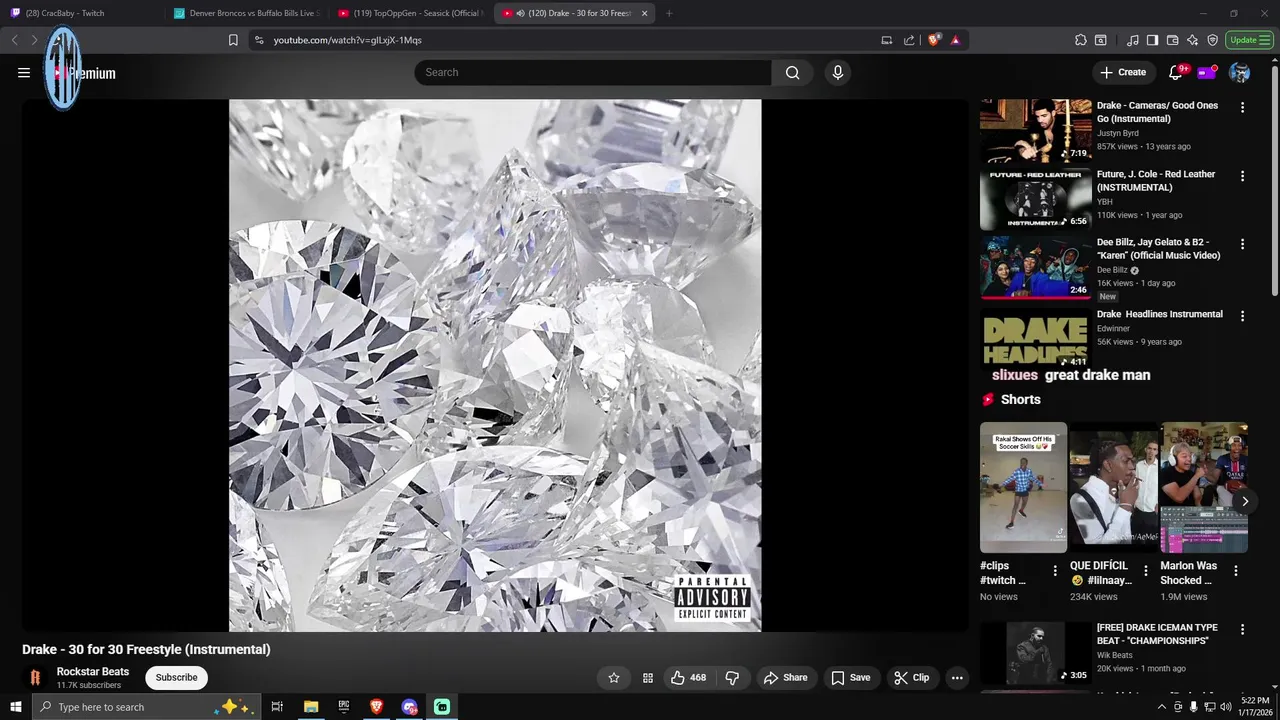
Task: Click the grid icon beside the like button
Action: (648, 678)
